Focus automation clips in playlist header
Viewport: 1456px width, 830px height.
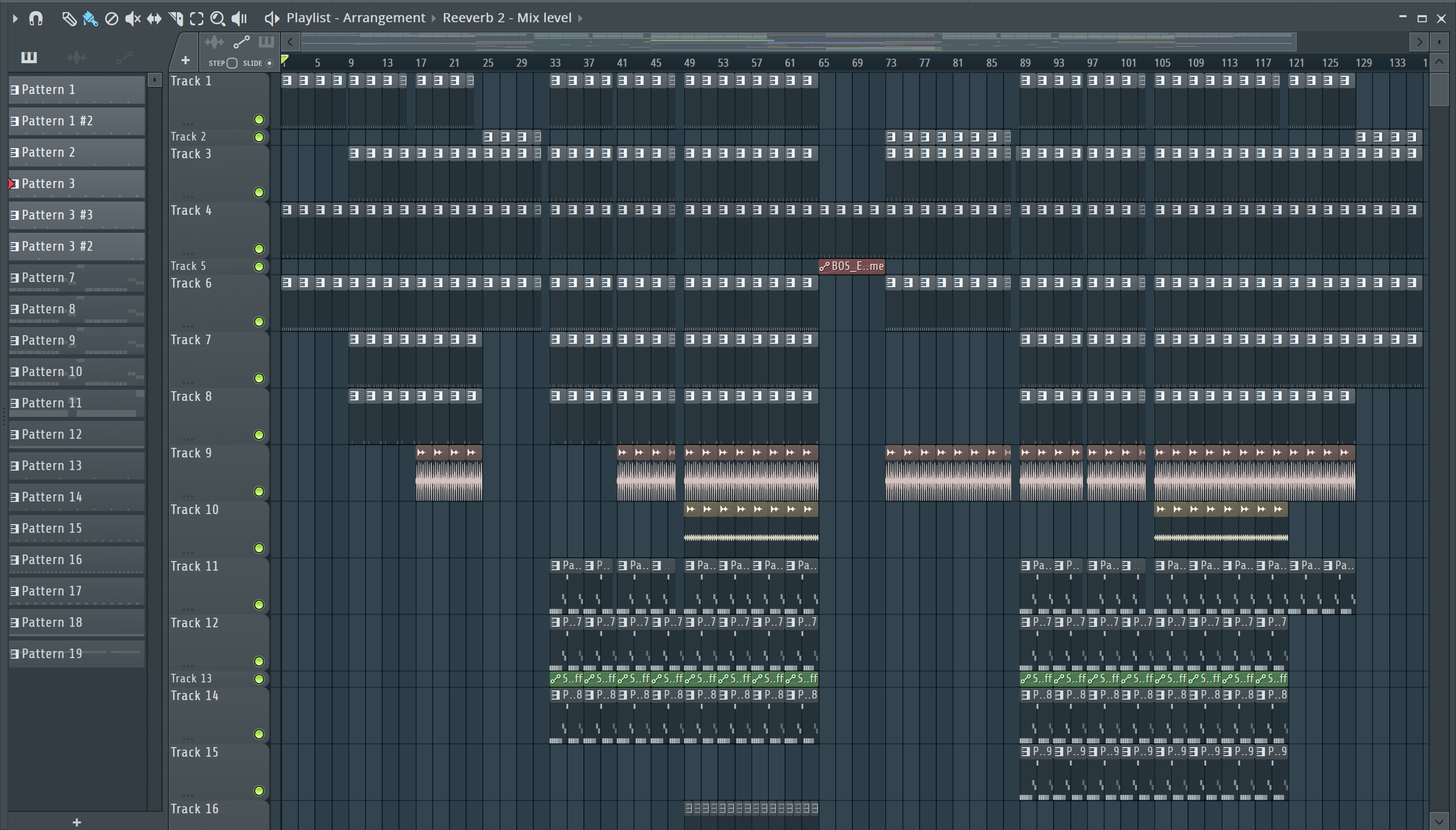tap(241, 42)
